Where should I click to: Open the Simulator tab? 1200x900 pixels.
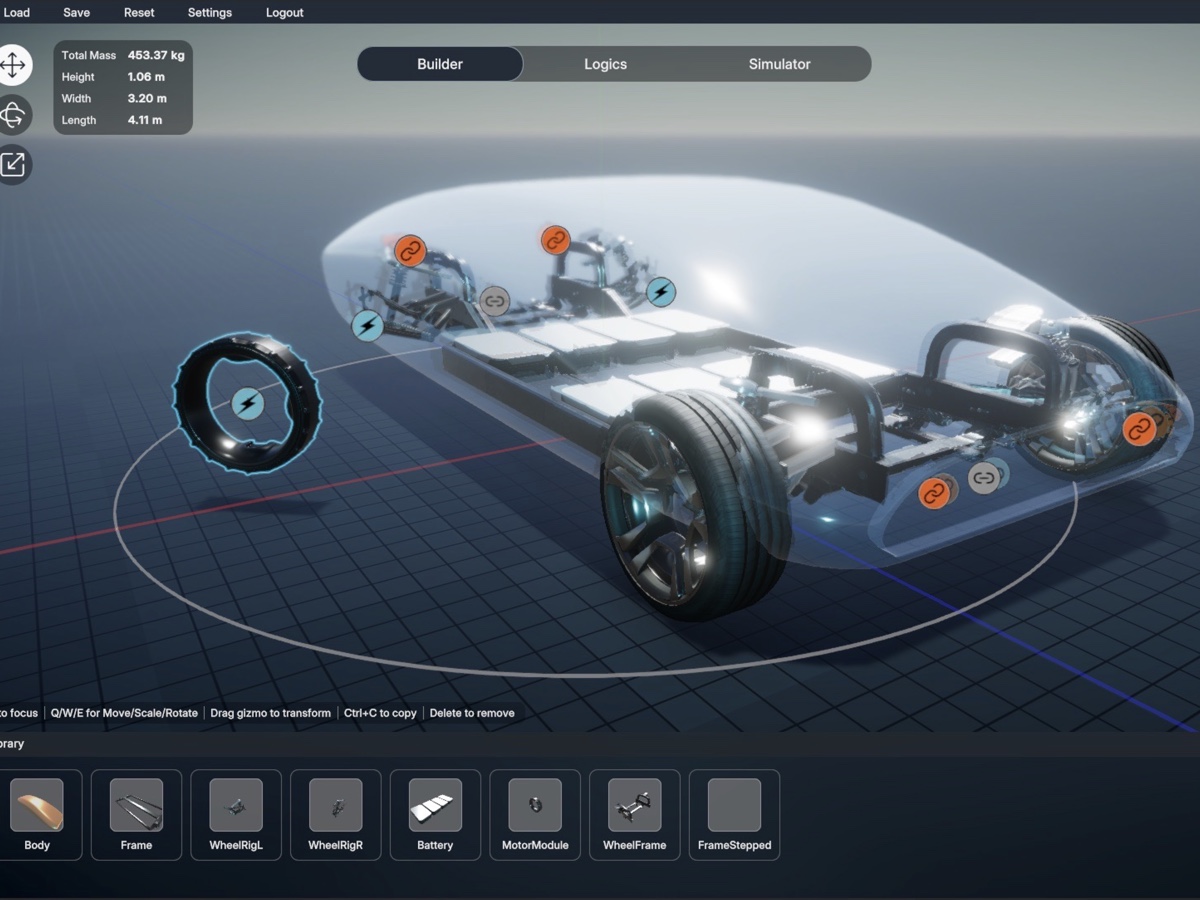(779, 64)
